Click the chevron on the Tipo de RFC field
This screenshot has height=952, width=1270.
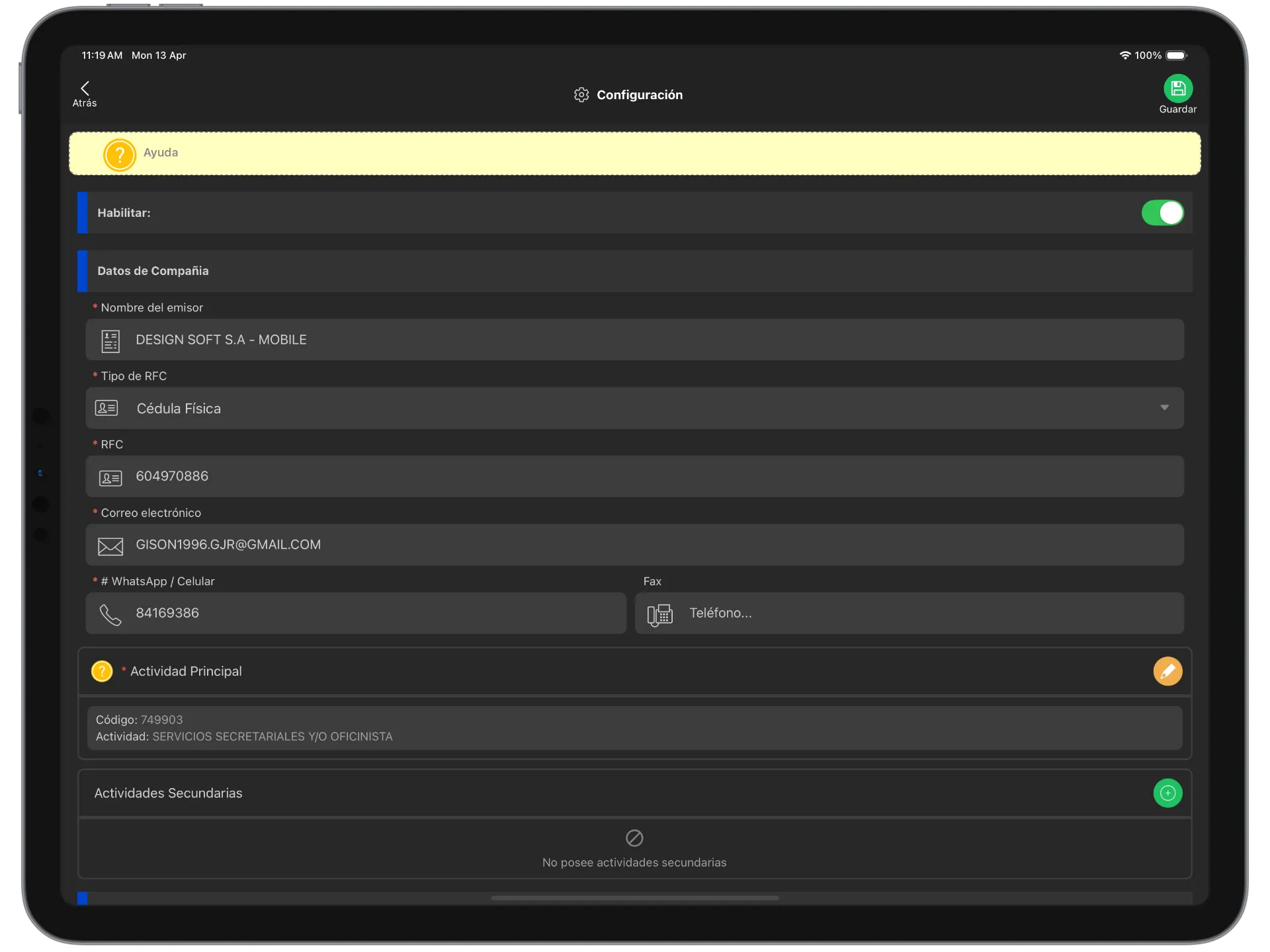pyautogui.click(x=1165, y=408)
